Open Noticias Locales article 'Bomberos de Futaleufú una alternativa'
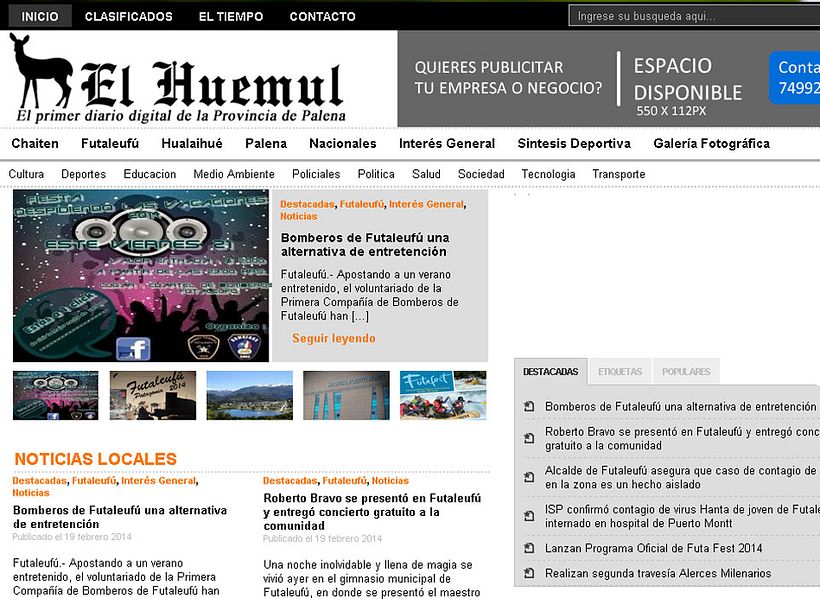Screen dimensions: 820x599 click(x=120, y=517)
